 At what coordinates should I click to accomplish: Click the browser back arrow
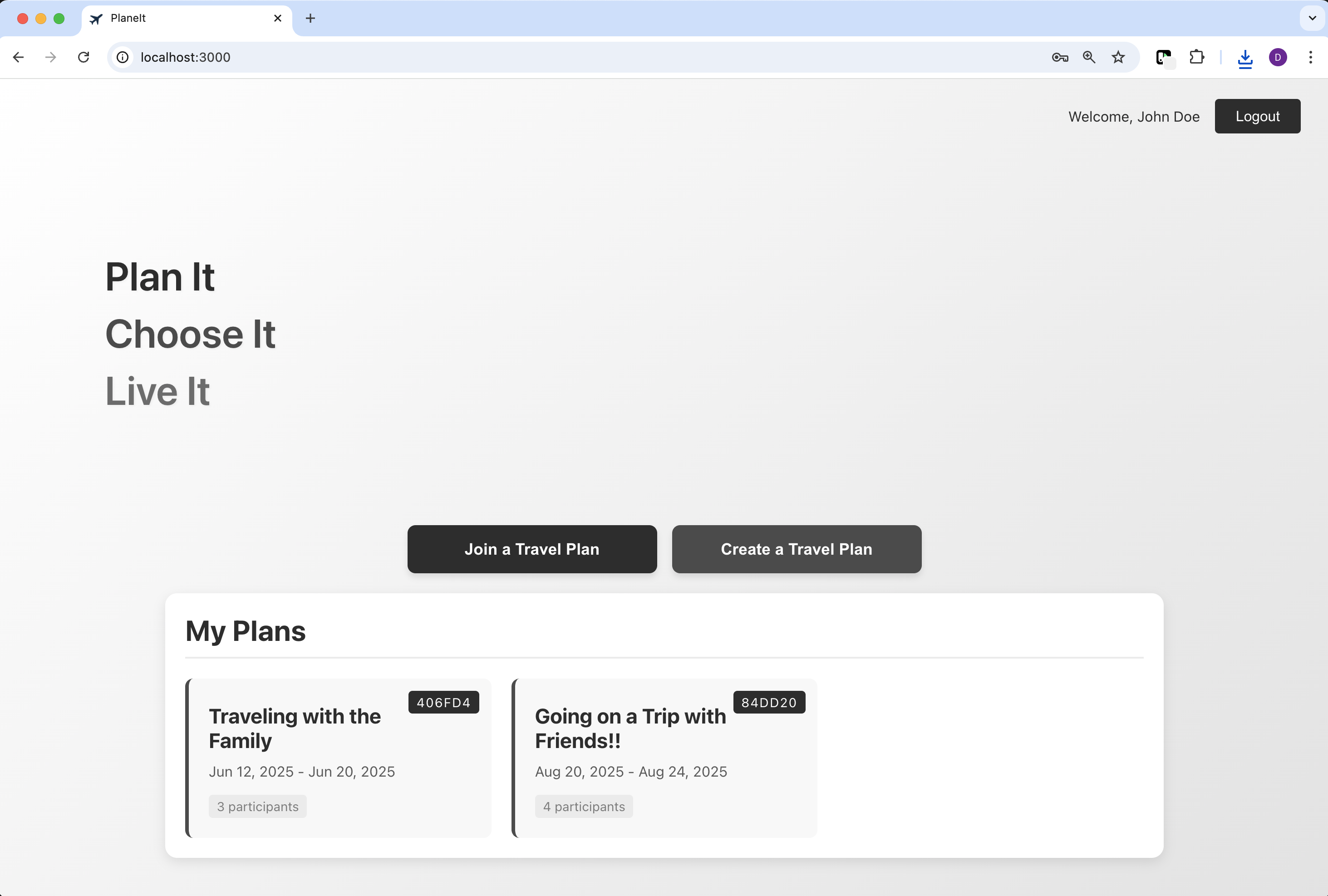tap(18, 57)
